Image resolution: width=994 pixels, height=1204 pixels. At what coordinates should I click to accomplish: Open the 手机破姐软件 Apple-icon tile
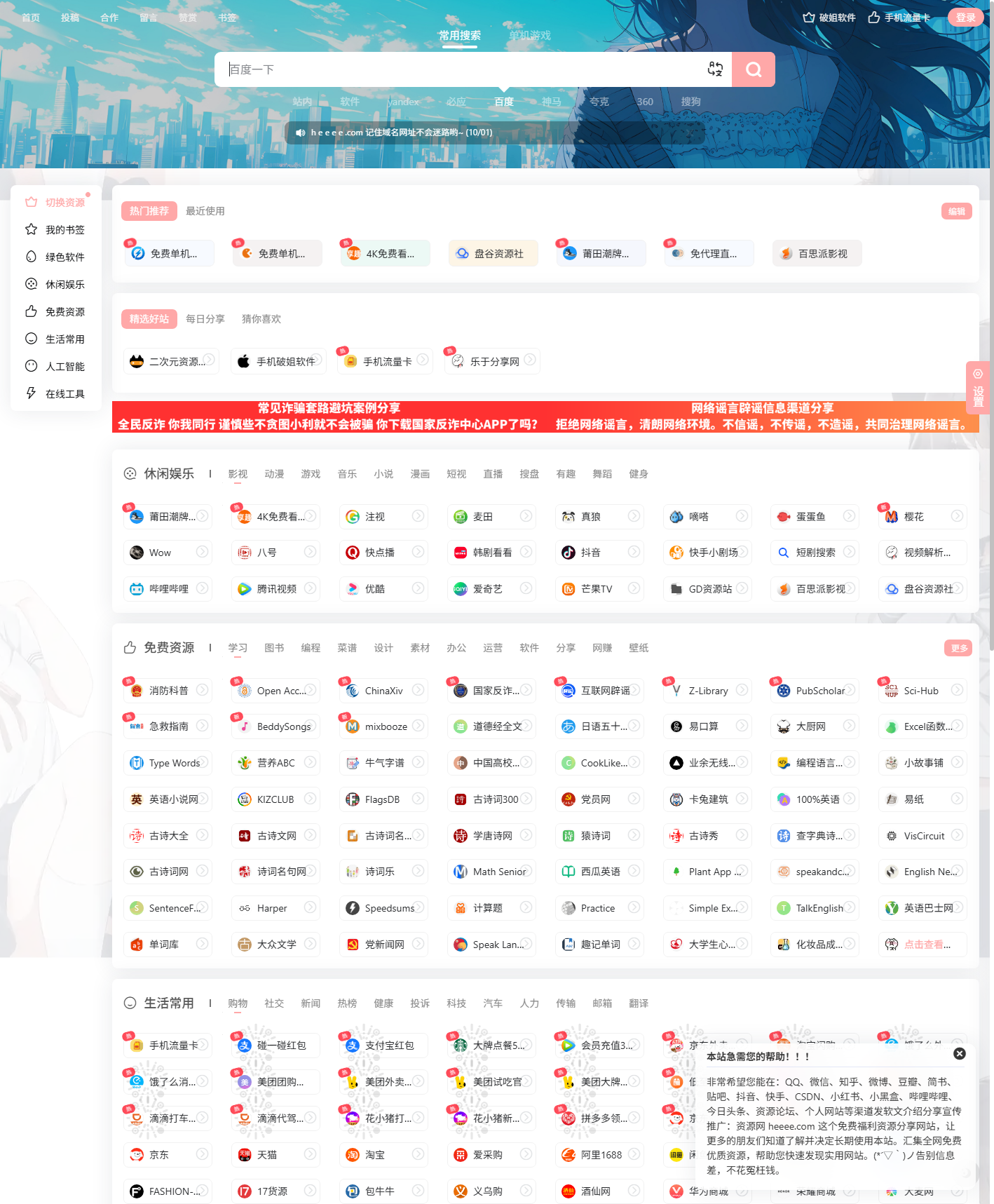coord(278,362)
